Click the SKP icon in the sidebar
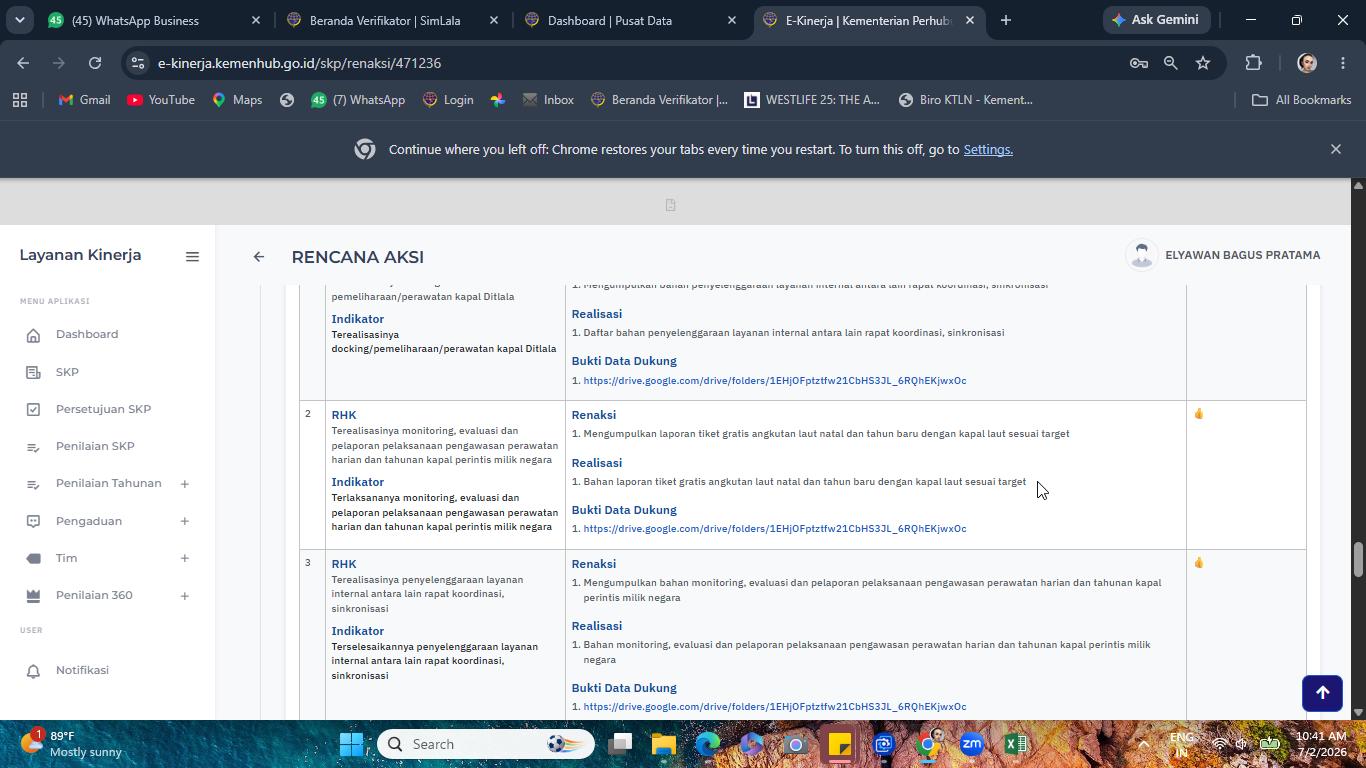The height and width of the screenshot is (768, 1366). coord(33,372)
